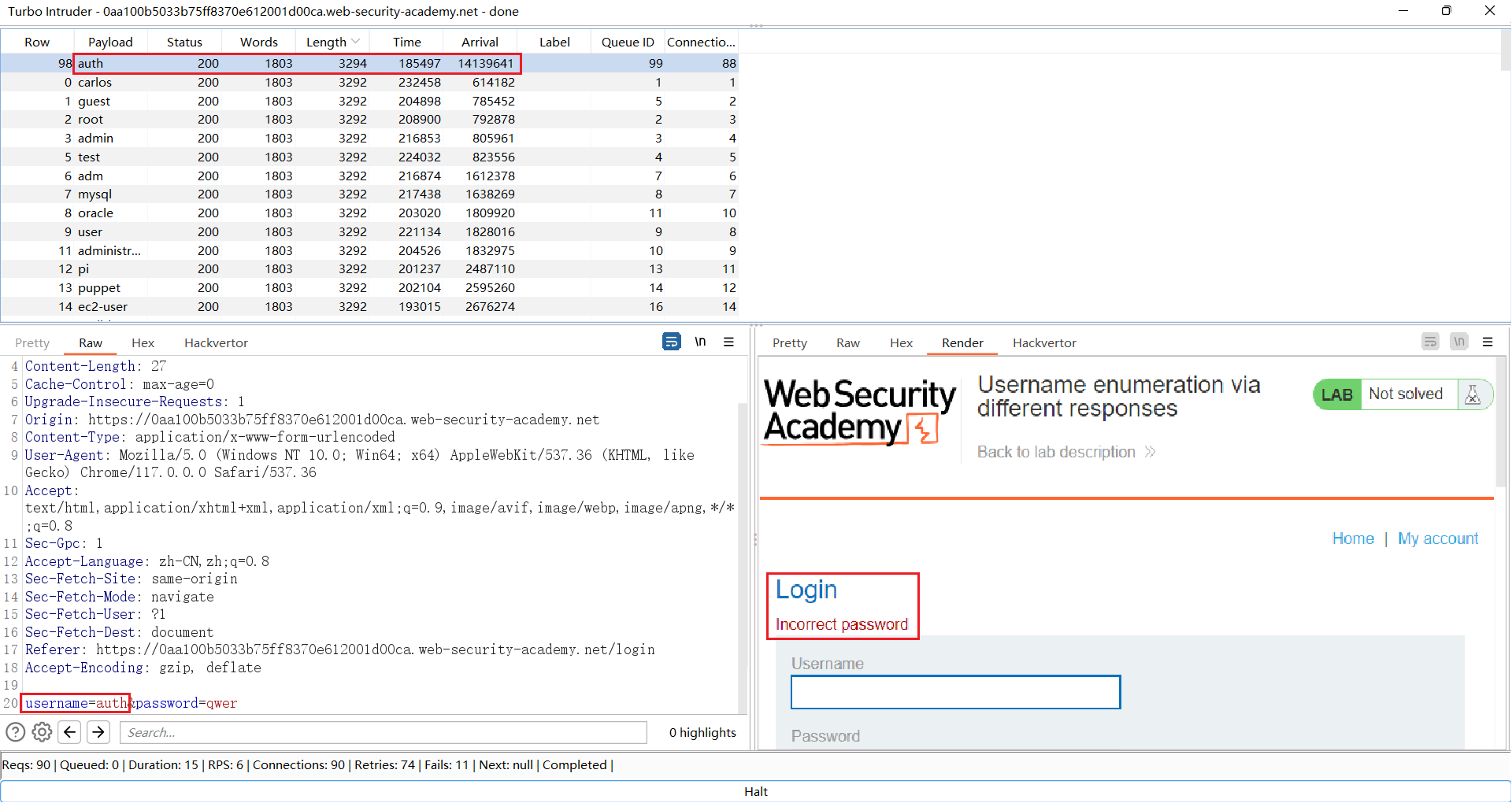Click the Length column sort arrow
1512x803 pixels.
(x=356, y=42)
